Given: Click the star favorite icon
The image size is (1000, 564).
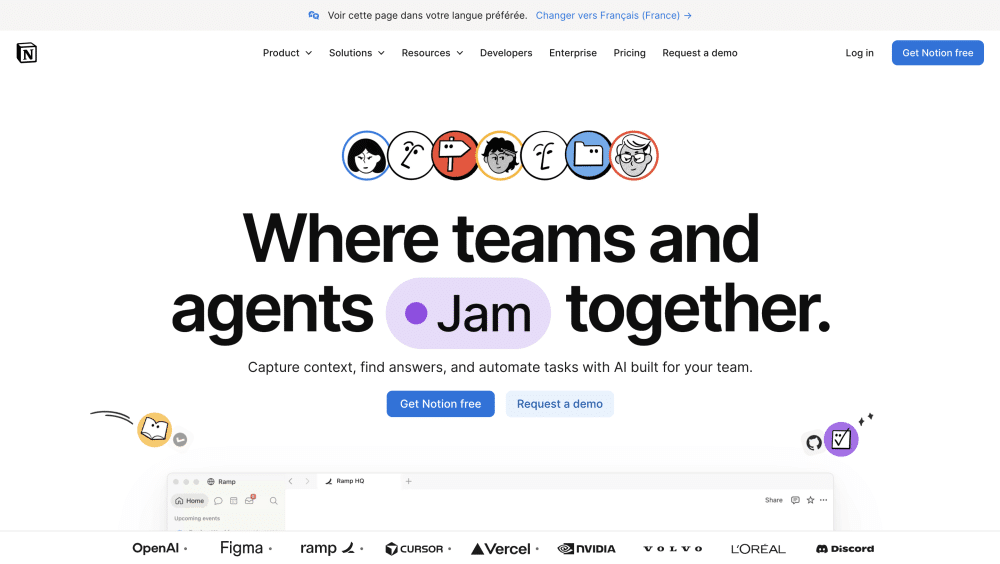Looking at the screenshot, I should point(811,500).
